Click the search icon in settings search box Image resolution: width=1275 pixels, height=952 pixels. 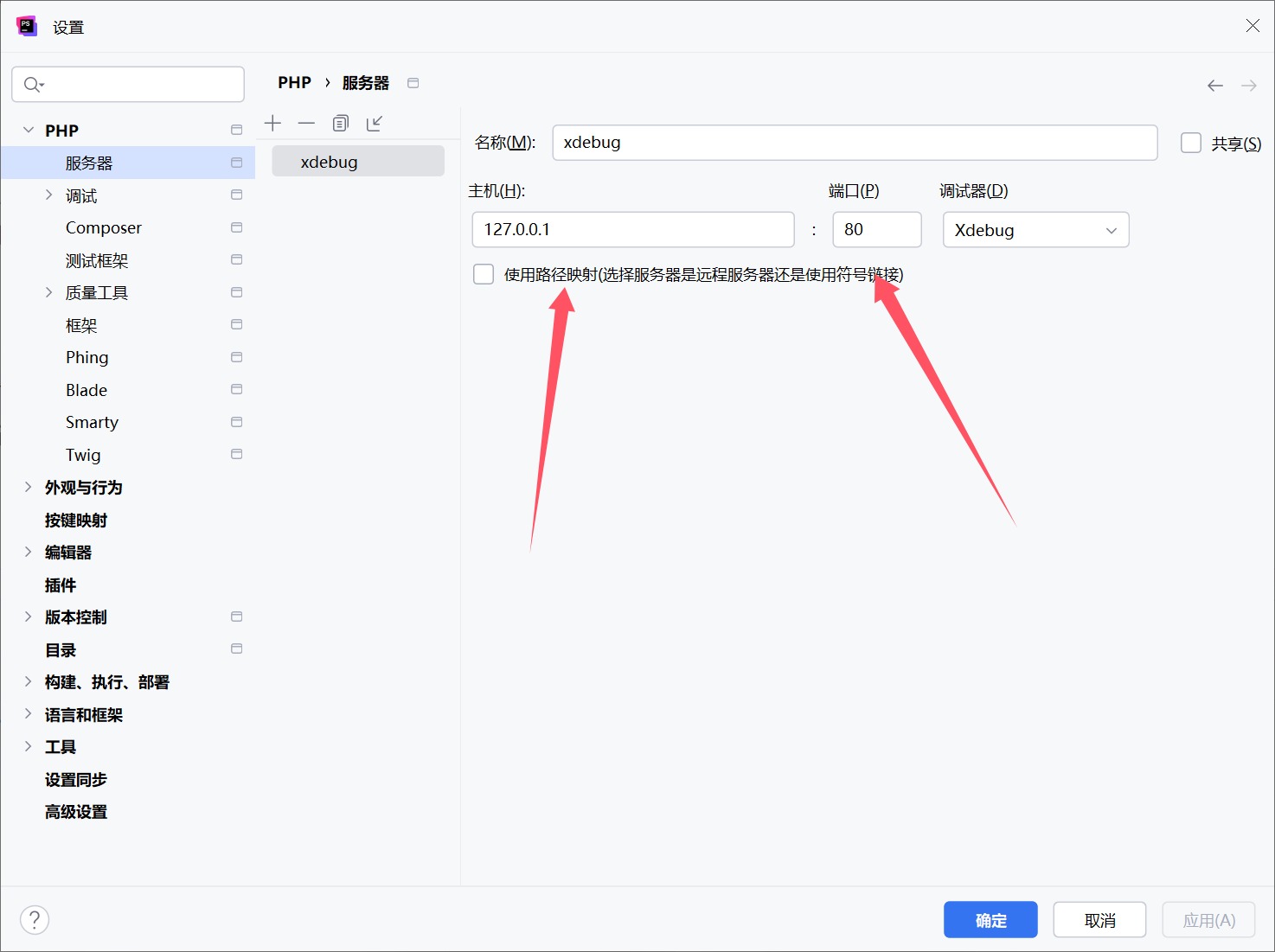point(33,84)
